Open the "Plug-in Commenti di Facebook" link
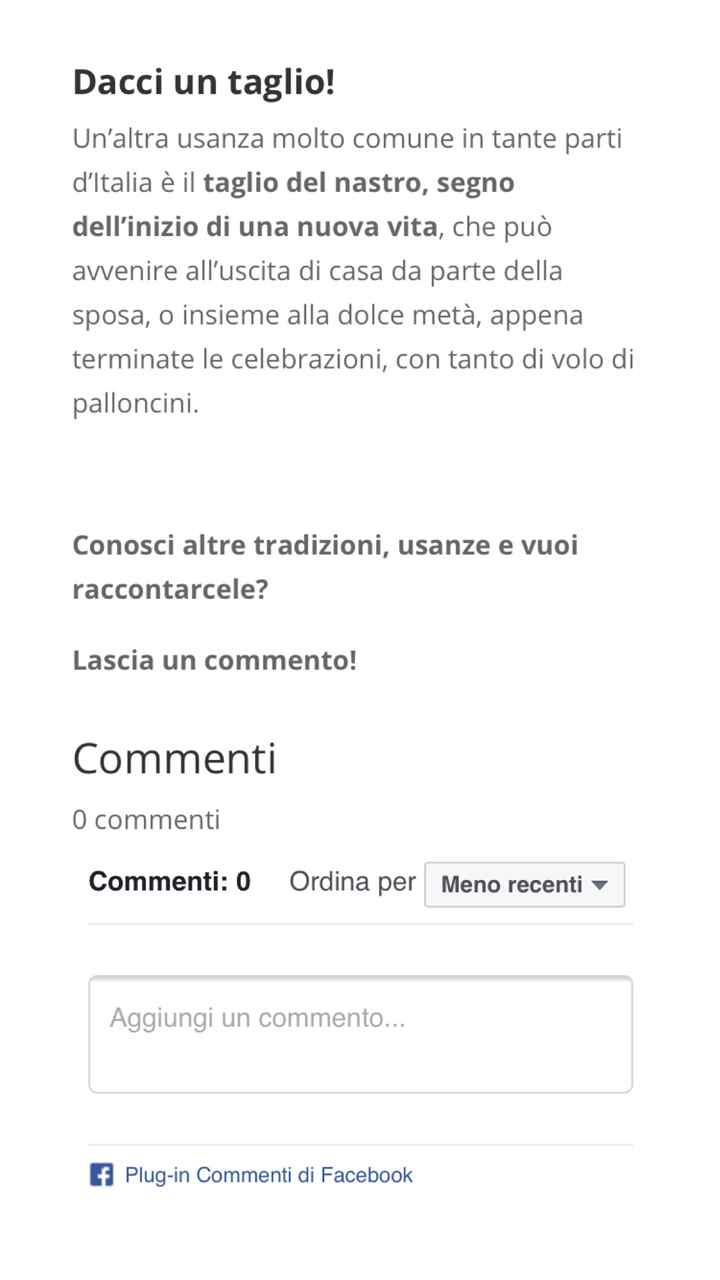This screenshot has height=1280, width=720. (266, 1174)
